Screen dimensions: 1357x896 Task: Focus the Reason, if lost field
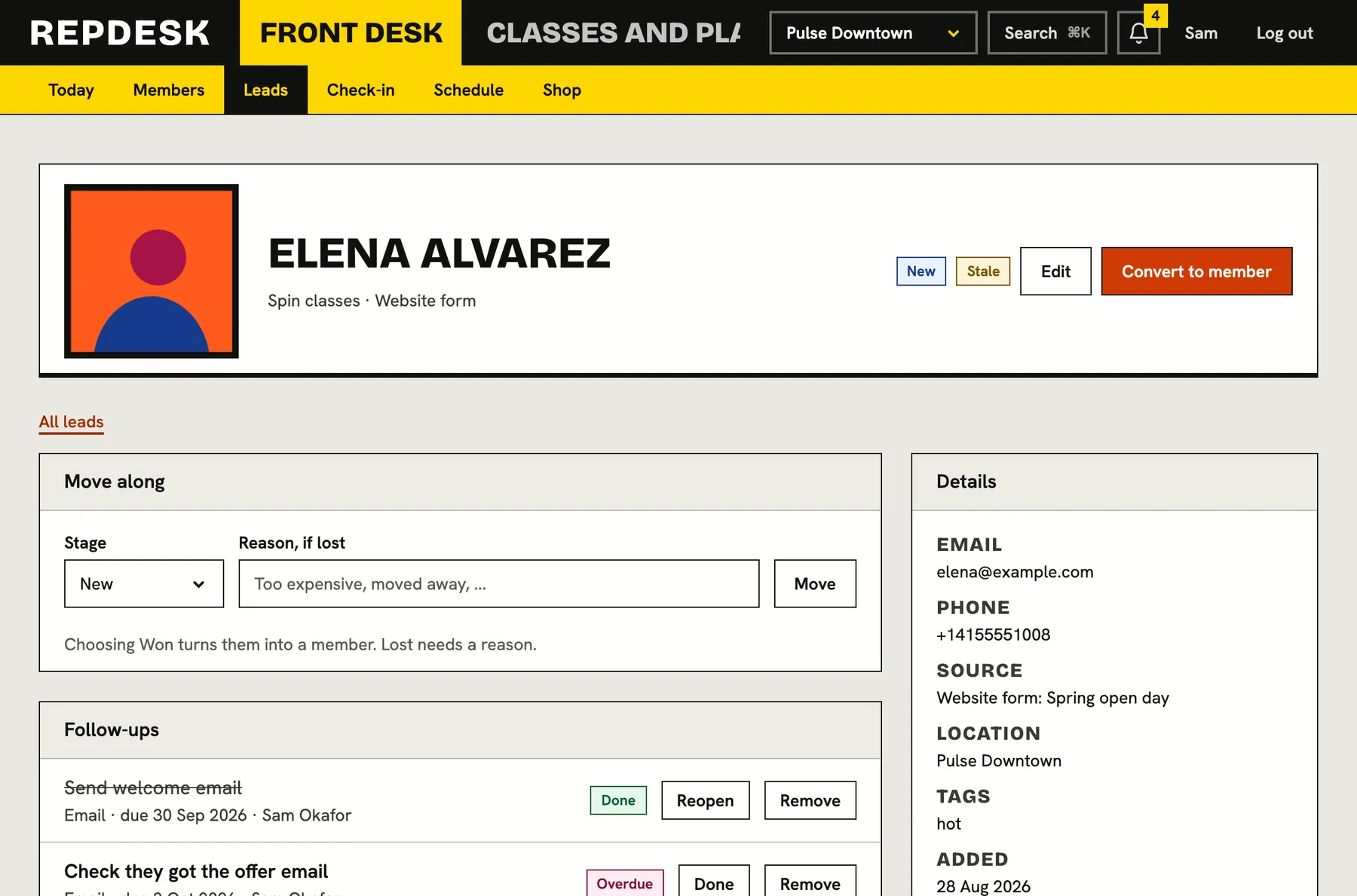(x=499, y=583)
